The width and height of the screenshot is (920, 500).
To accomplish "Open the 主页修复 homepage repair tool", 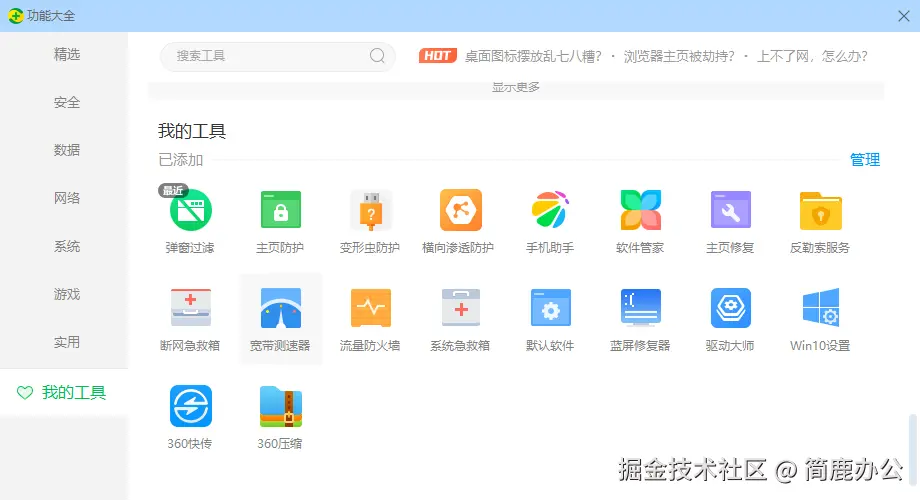I will coord(730,210).
